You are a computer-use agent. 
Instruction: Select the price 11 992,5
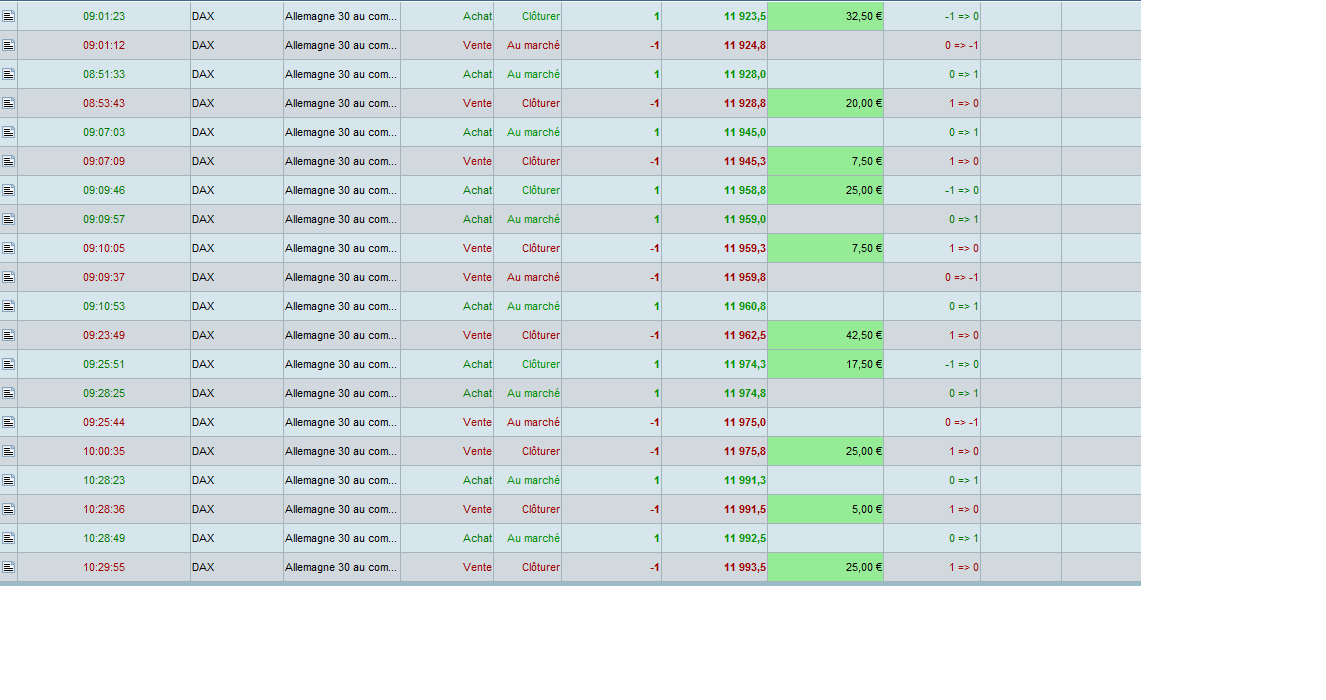745,538
